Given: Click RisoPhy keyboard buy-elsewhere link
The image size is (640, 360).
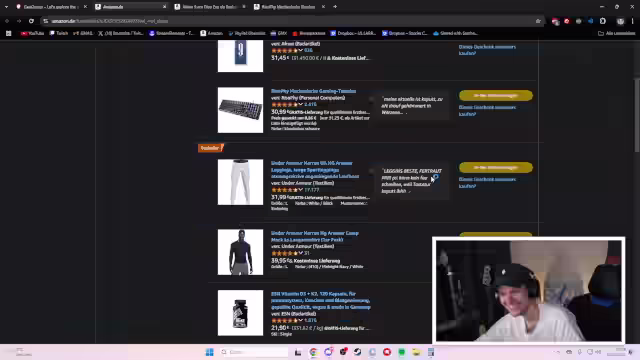Looking at the screenshot, I should tap(487, 111).
